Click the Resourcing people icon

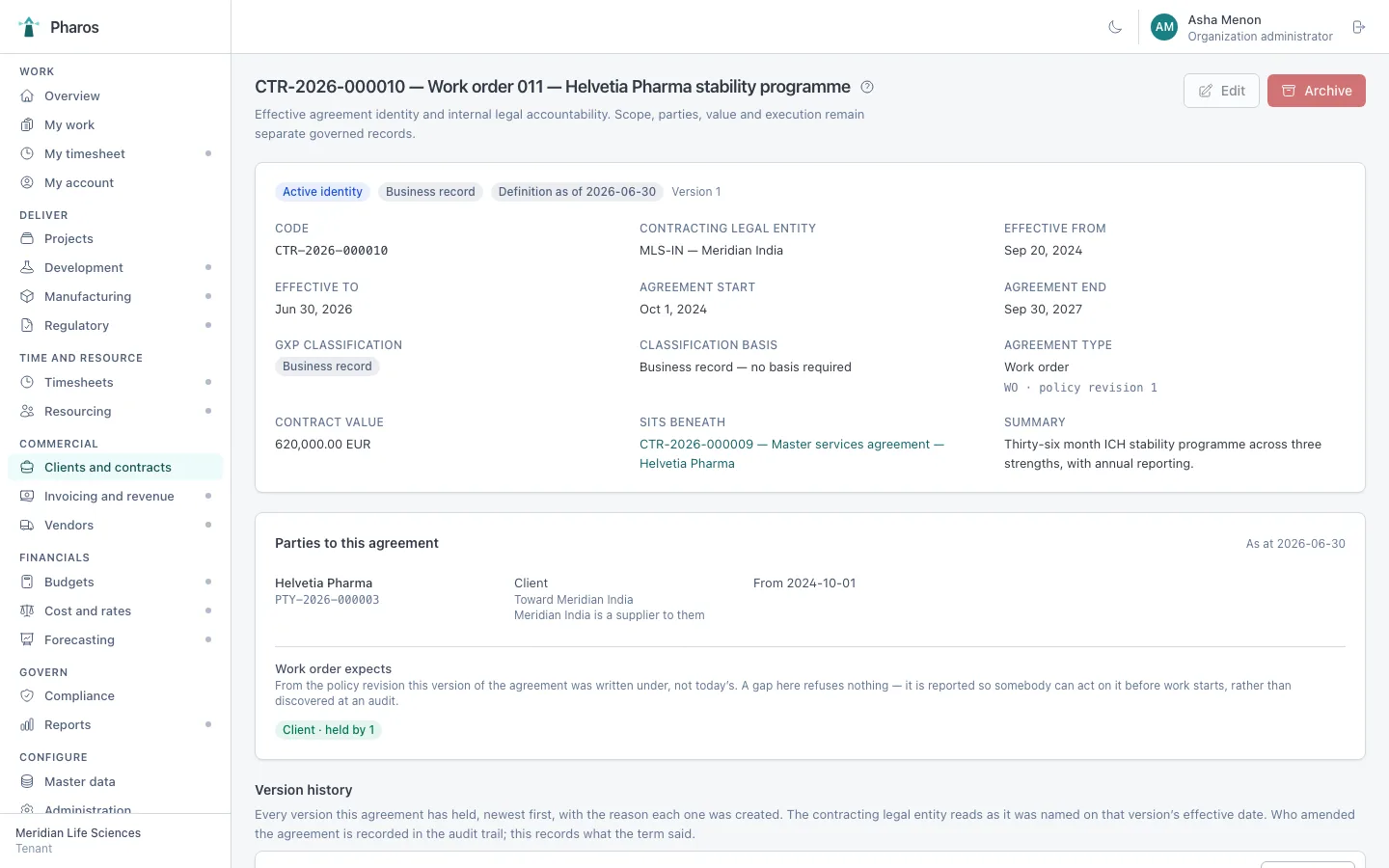pos(27,412)
